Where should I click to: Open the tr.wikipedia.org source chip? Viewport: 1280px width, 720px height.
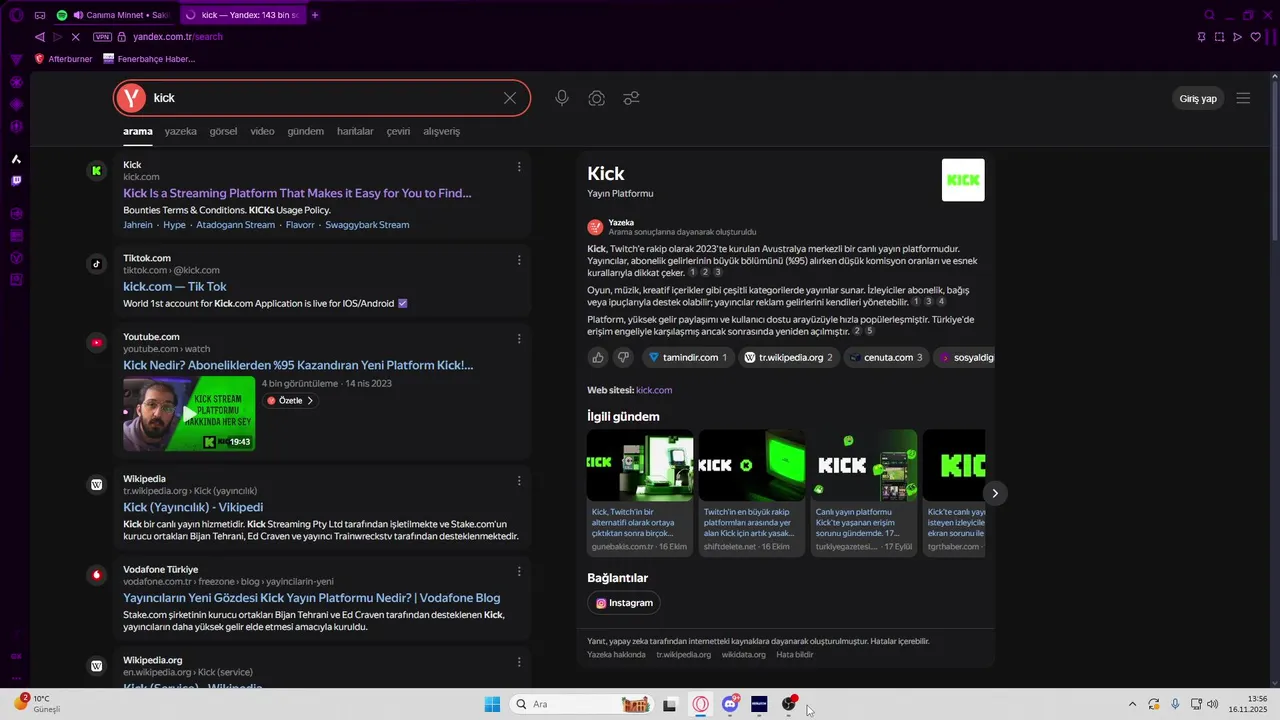788,357
